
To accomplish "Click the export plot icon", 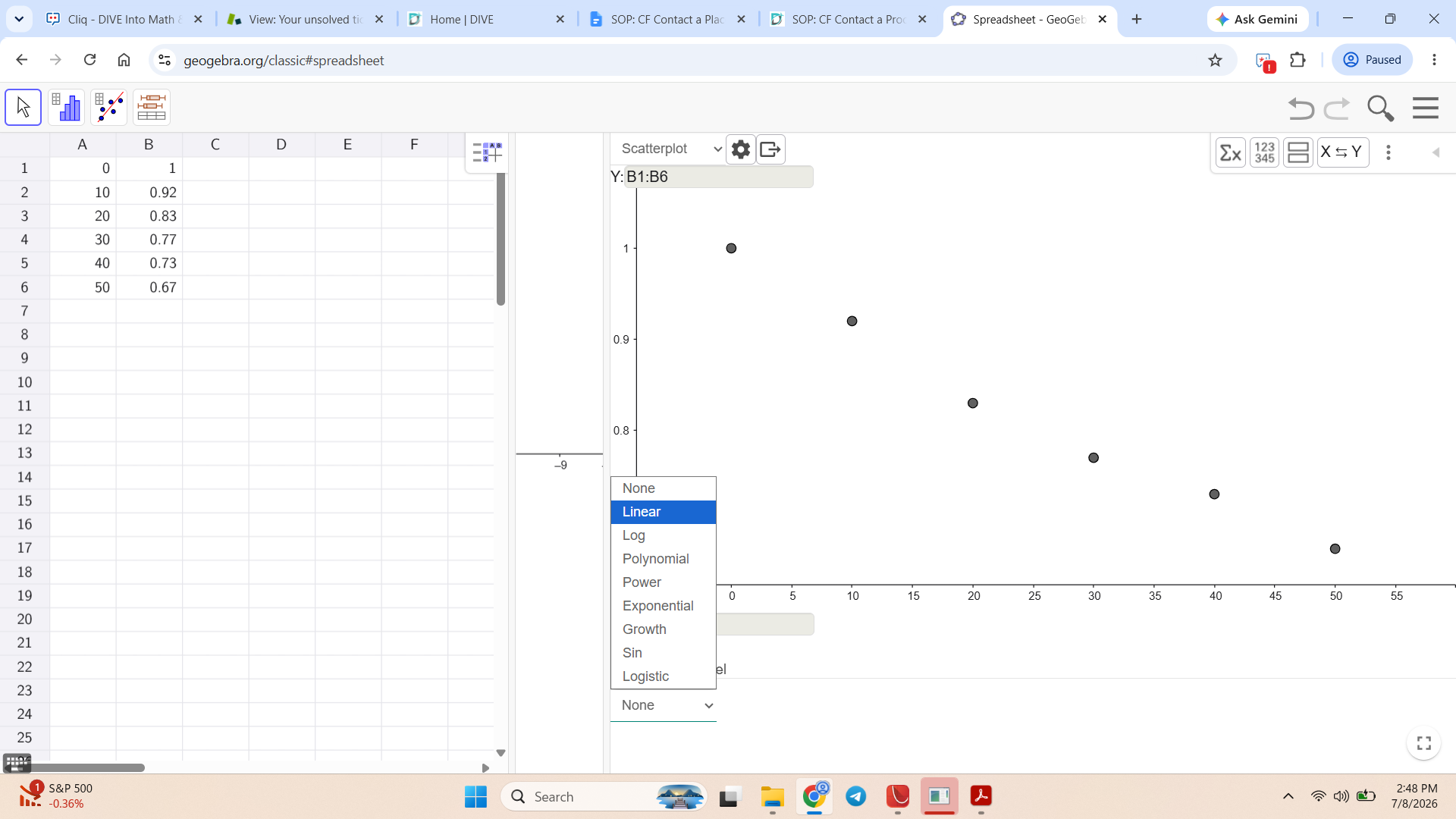I will [x=770, y=149].
